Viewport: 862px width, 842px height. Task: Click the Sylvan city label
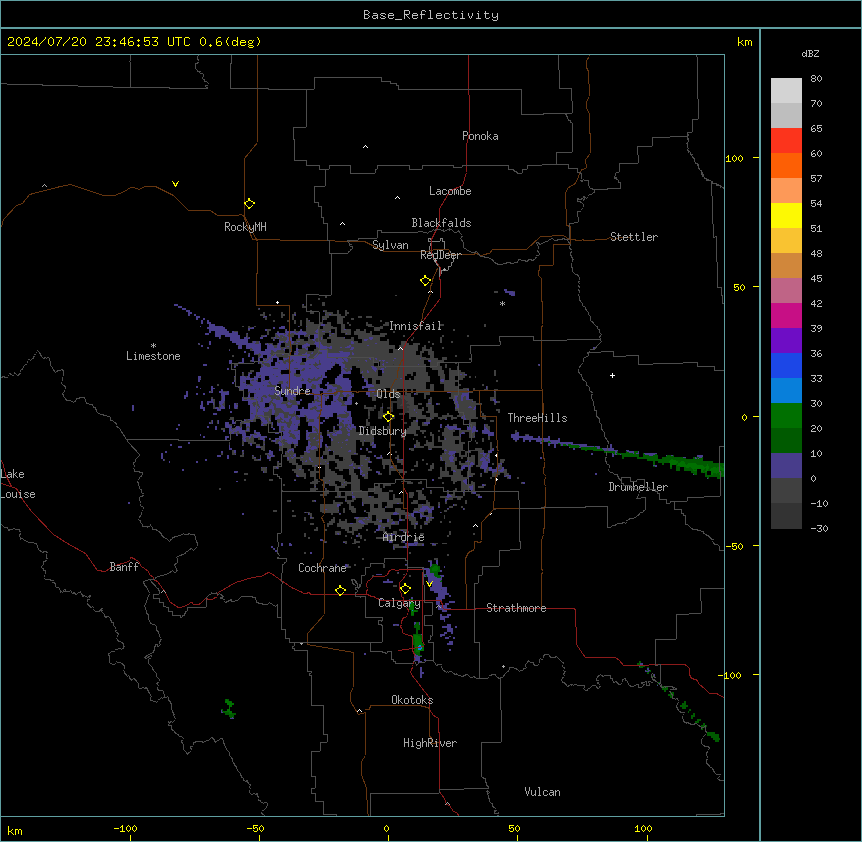pos(390,245)
